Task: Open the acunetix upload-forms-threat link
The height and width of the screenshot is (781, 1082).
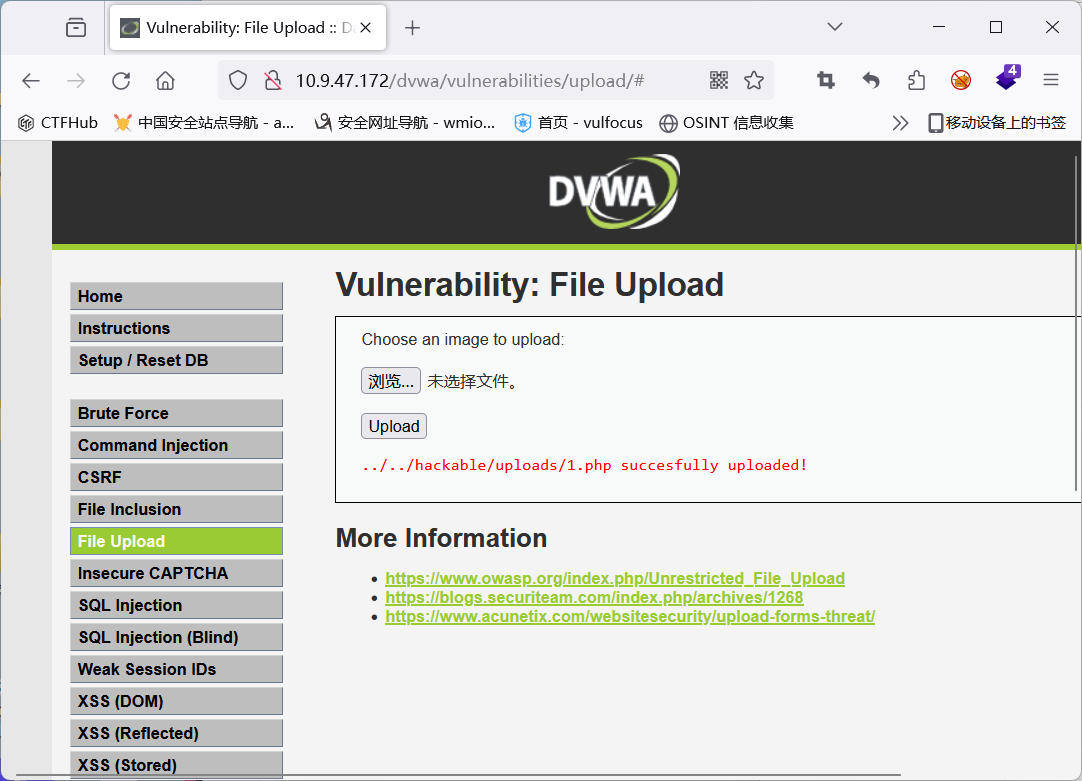Action: coord(630,616)
